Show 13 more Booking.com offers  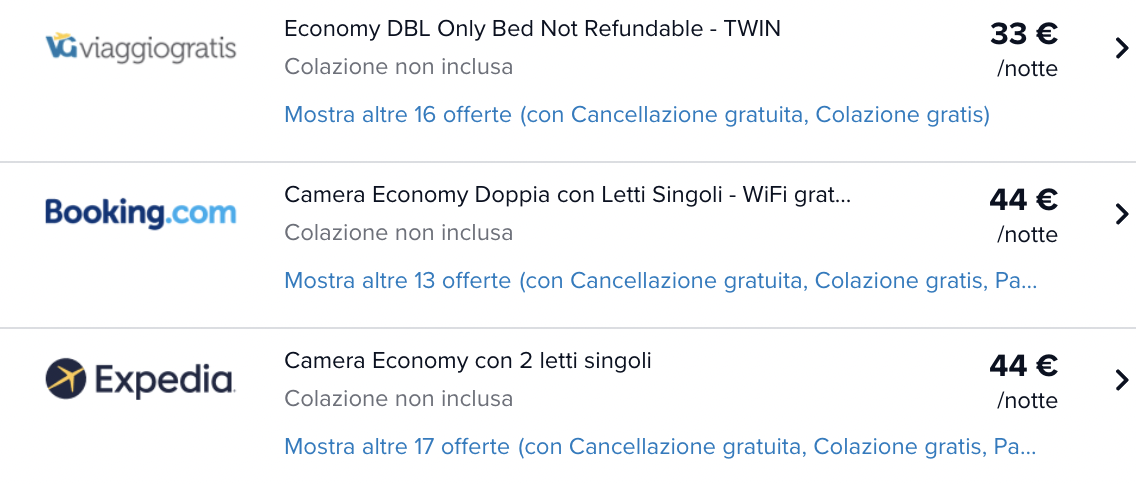[x=661, y=280]
